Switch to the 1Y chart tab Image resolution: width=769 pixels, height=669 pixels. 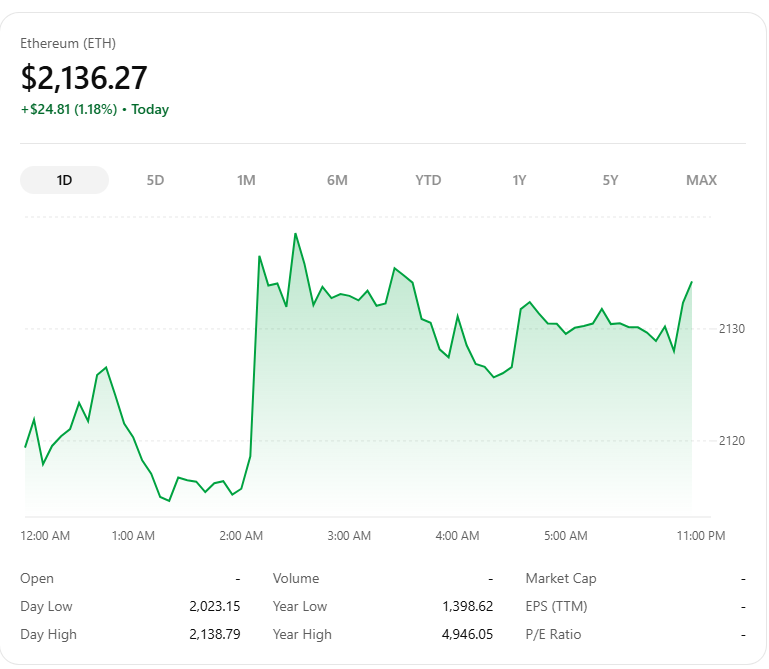point(519,180)
